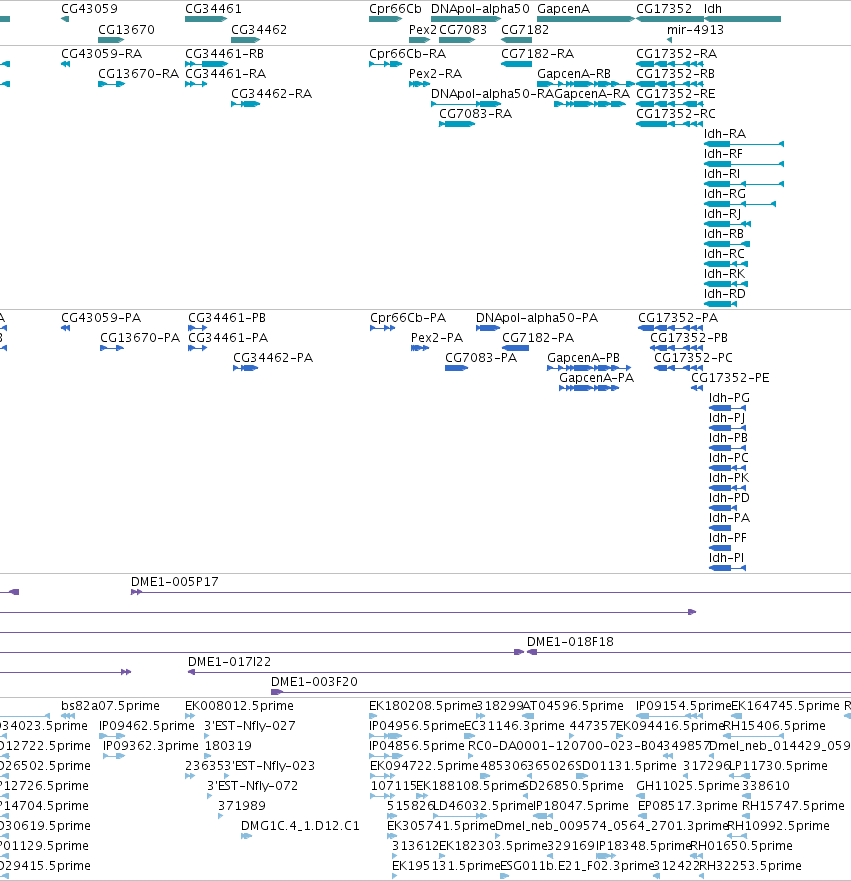Select the CG43059 gene label
The height and width of the screenshot is (881, 851).
click(x=89, y=9)
